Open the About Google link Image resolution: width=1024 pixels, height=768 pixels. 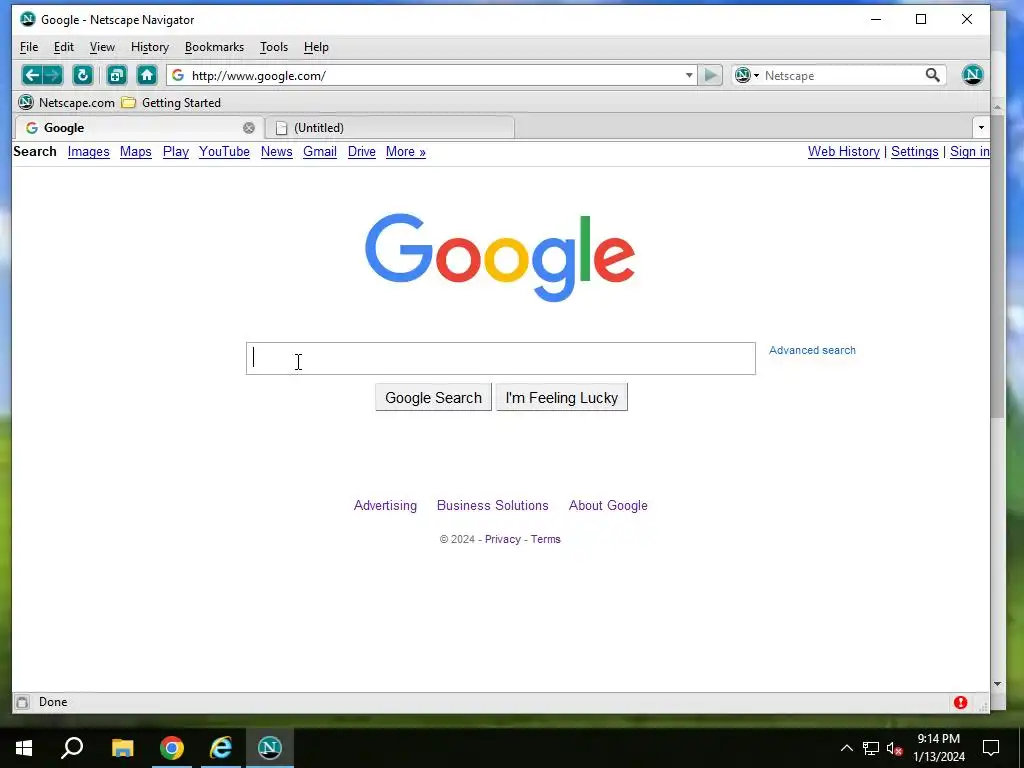coord(608,505)
